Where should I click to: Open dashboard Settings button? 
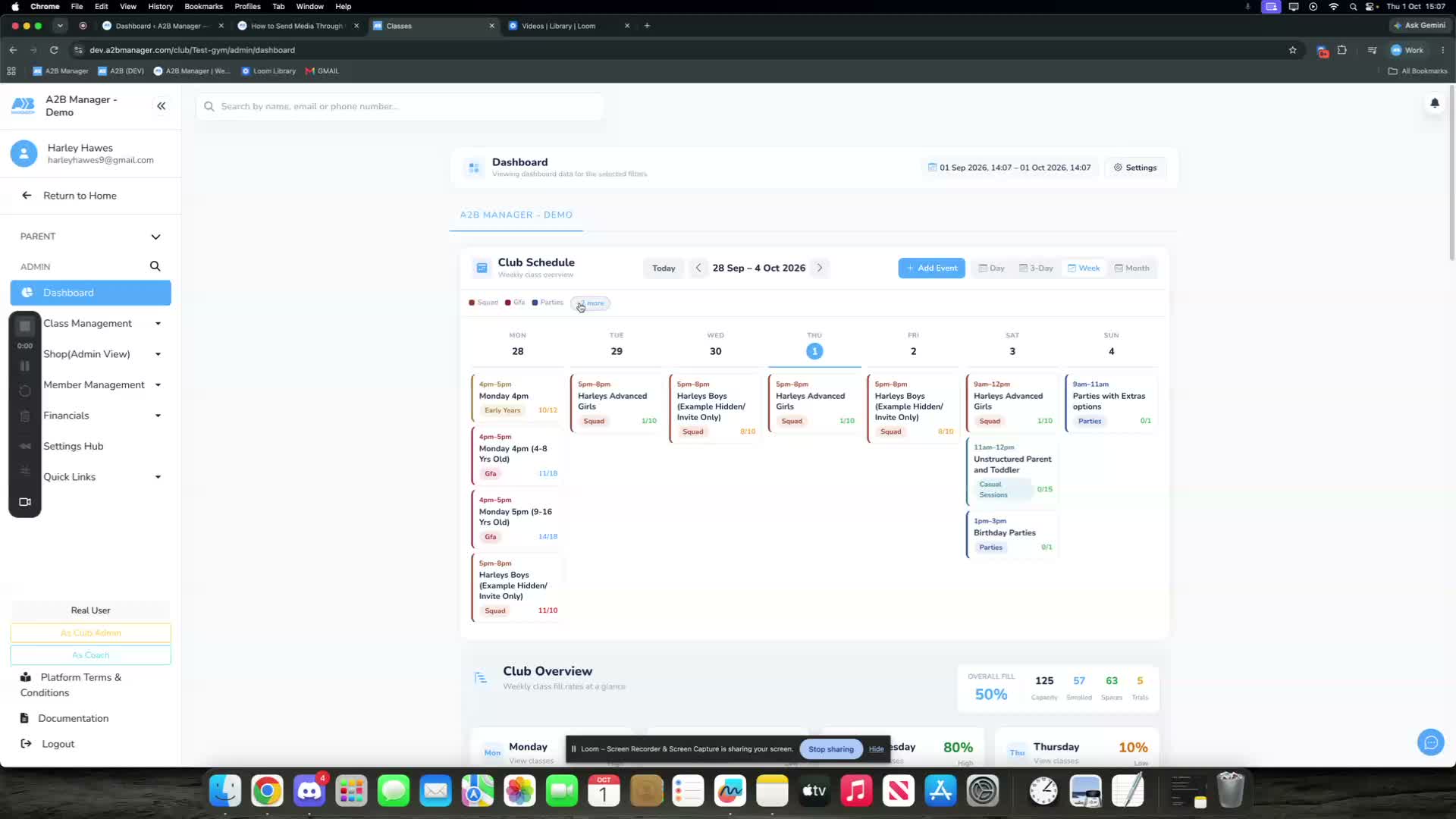click(1135, 168)
